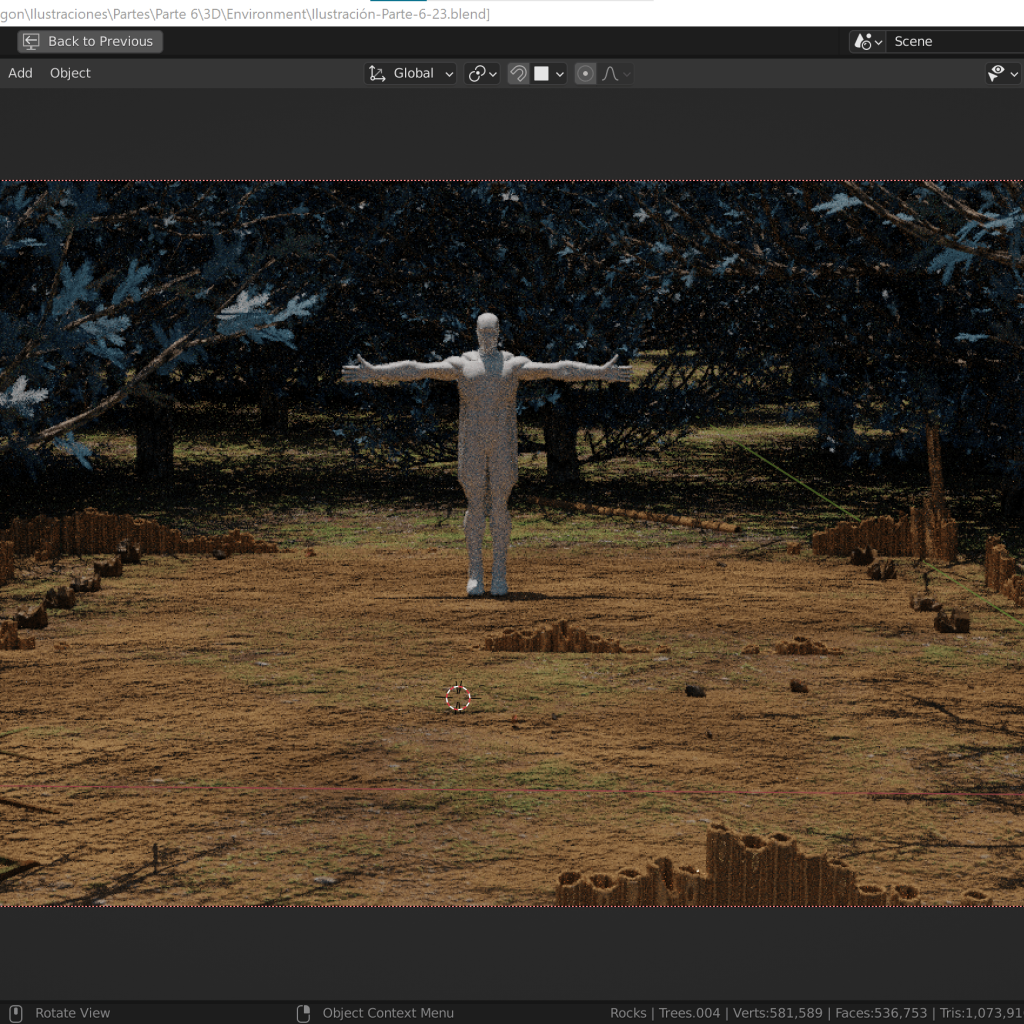Expand the Global transform orientation dropdown
Viewport: 1024px width, 1024px height.
[411, 73]
